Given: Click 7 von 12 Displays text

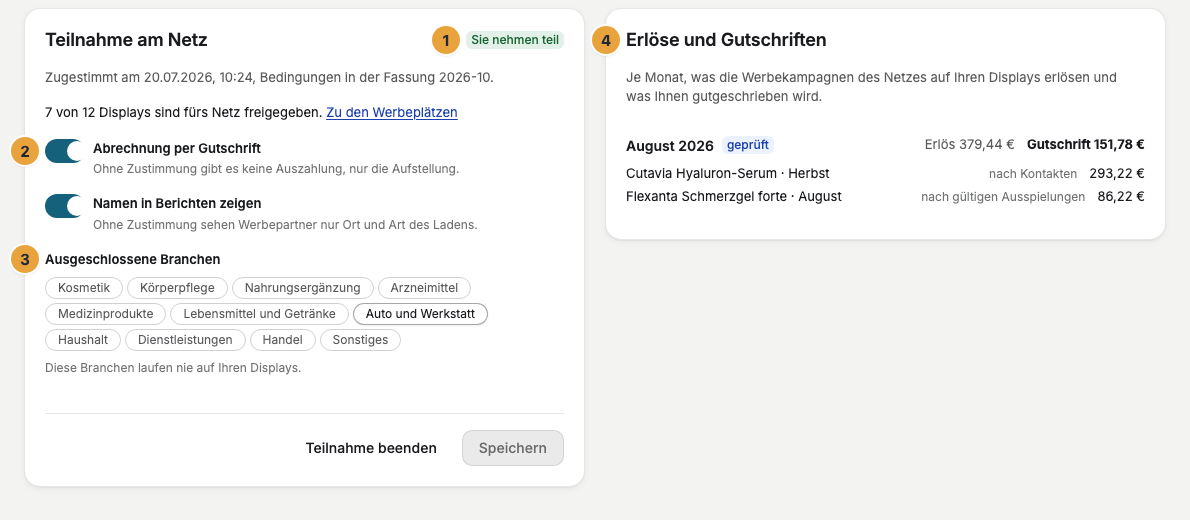Looking at the screenshot, I should [x=184, y=112].
